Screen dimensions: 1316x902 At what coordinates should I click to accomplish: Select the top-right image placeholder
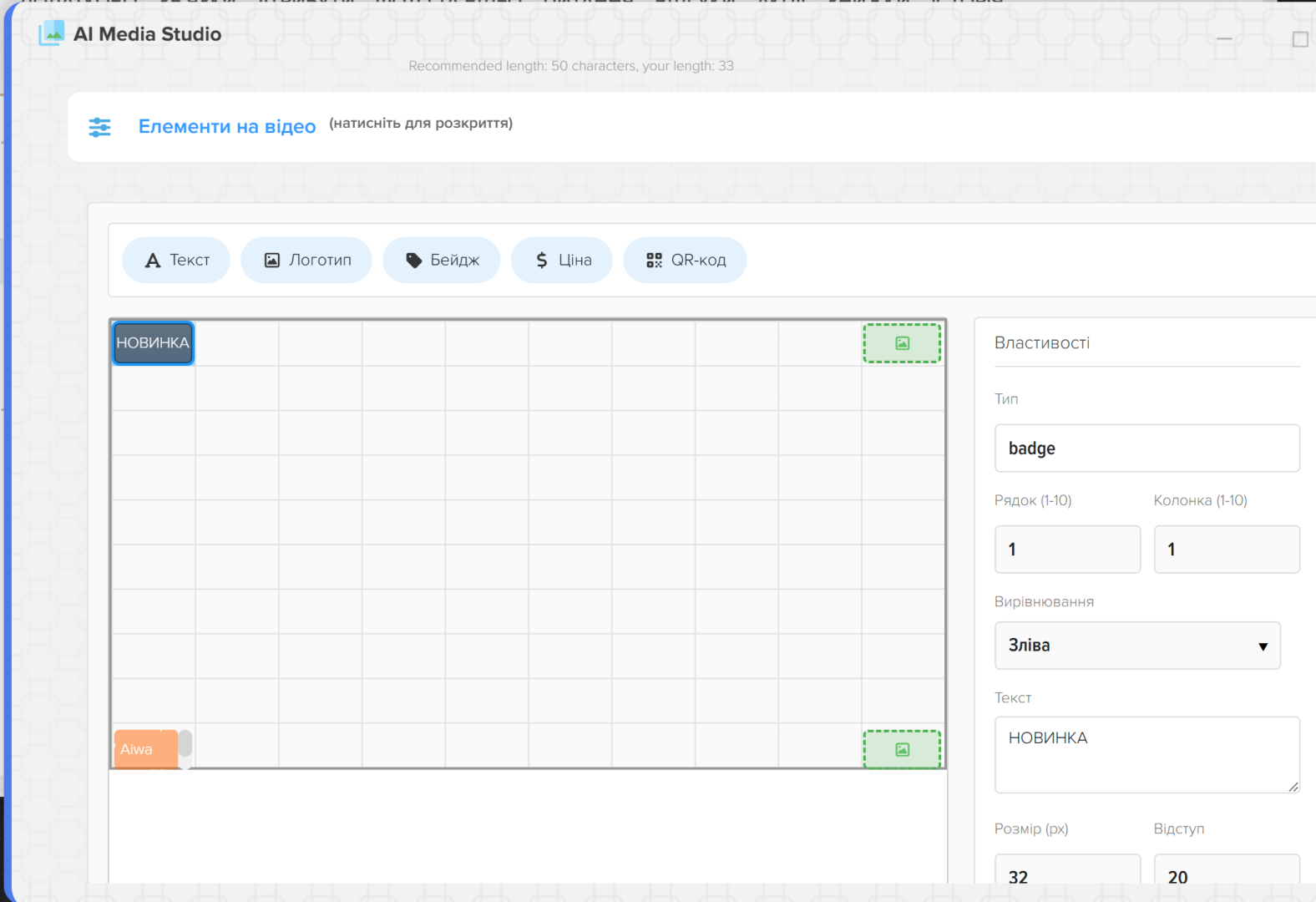coord(902,343)
